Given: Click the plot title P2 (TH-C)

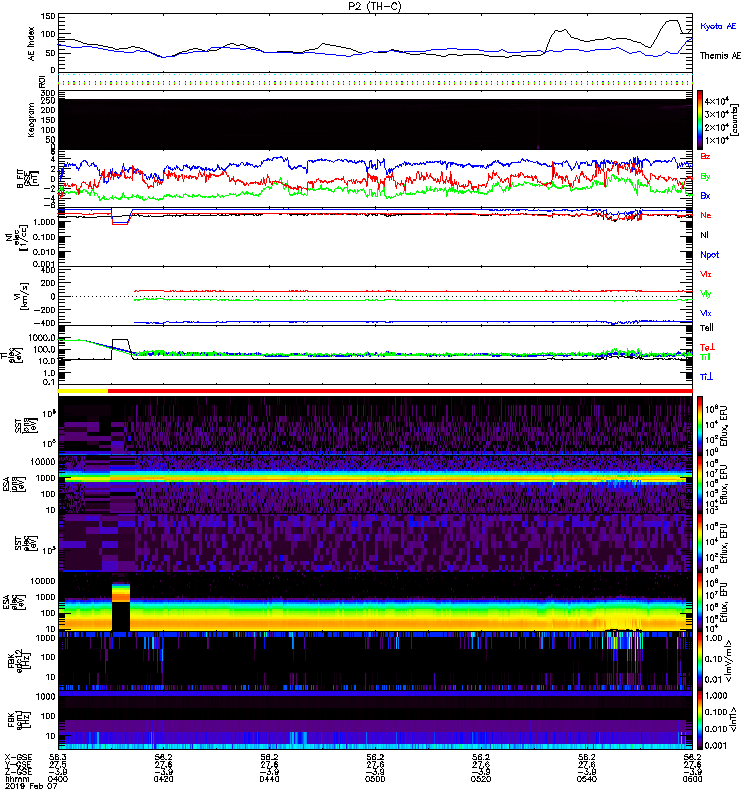Looking at the screenshot, I should [375, 6].
